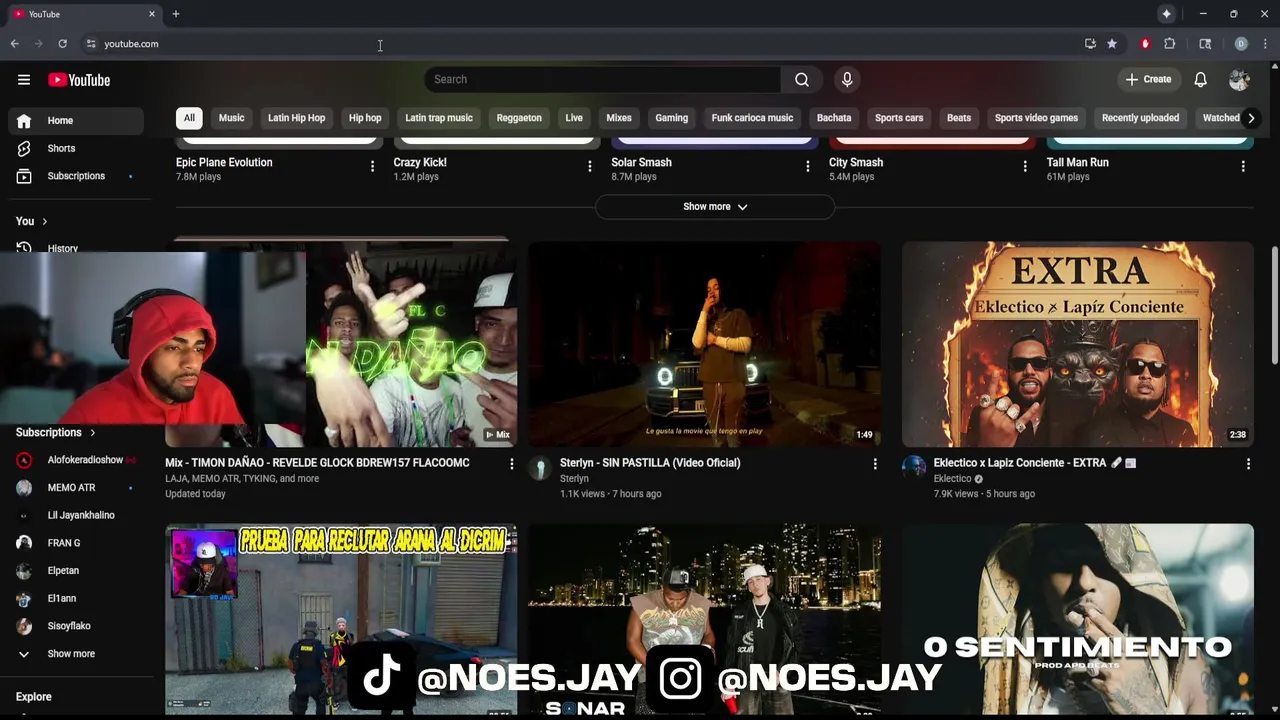The height and width of the screenshot is (720, 1280).
Task: Select the Live filter chip
Action: [574, 118]
